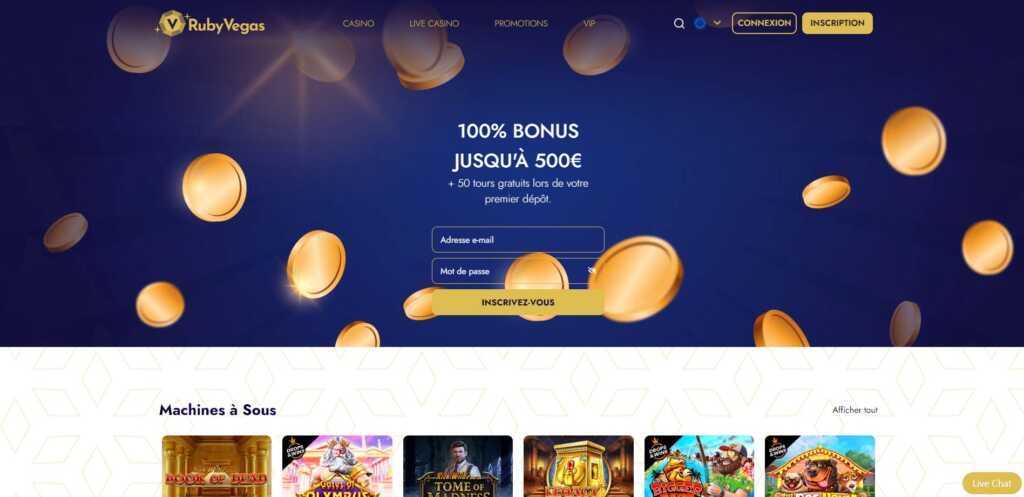This screenshot has height=497, width=1024.
Task: Select the VIP menu item
Action: click(589, 24)
